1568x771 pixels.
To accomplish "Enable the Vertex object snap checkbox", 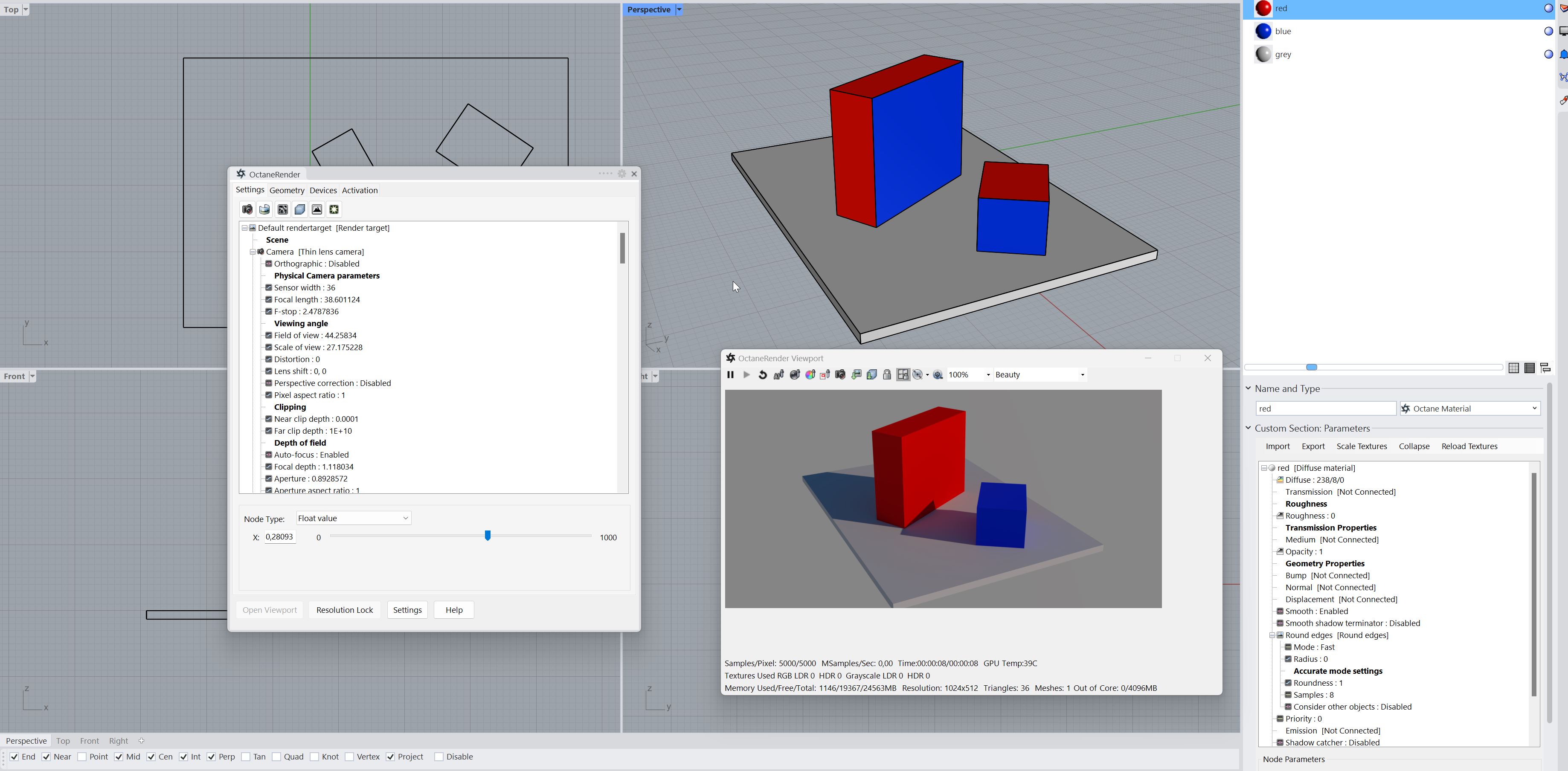I will click(x=349, y=757).
